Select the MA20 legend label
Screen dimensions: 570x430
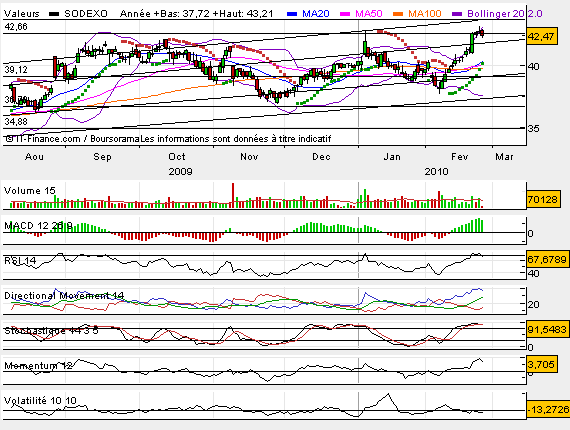tap(316, 14)
